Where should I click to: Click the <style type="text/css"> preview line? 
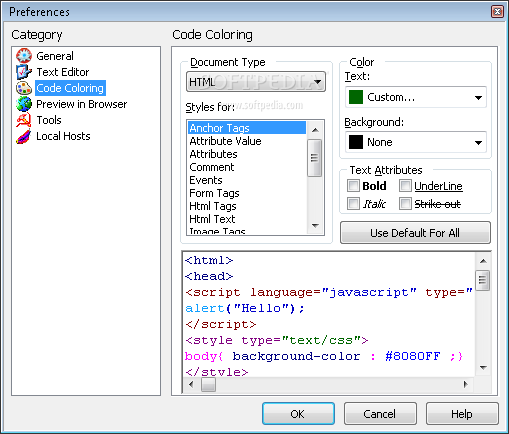(x=277, y=340)
